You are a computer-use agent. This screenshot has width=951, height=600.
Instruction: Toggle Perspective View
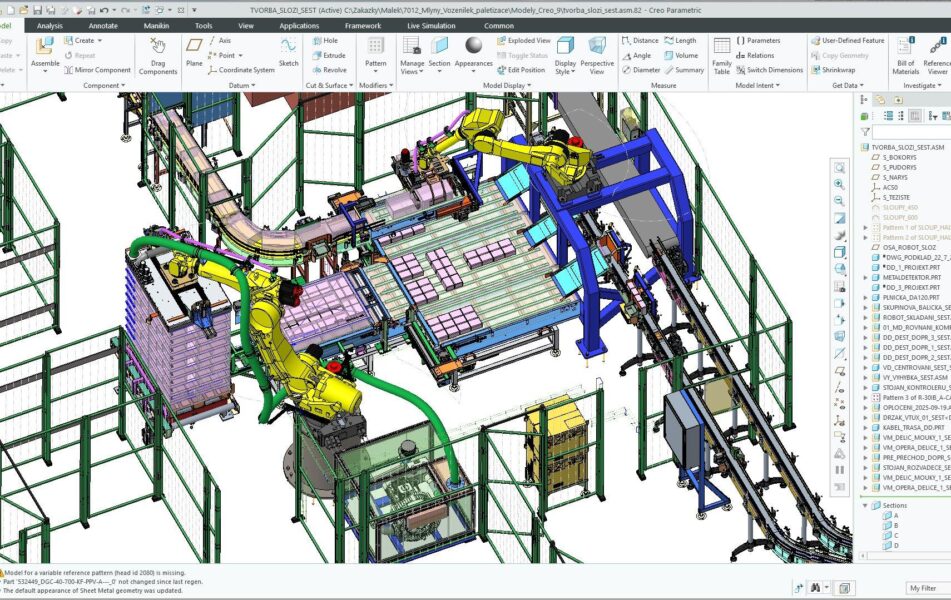click(x=597, y=54)
